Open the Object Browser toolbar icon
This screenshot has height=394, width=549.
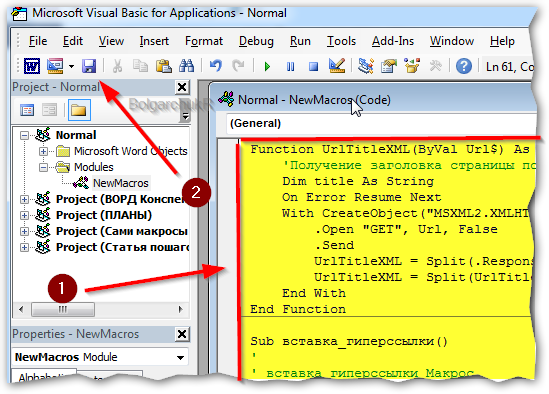point(412,65)
